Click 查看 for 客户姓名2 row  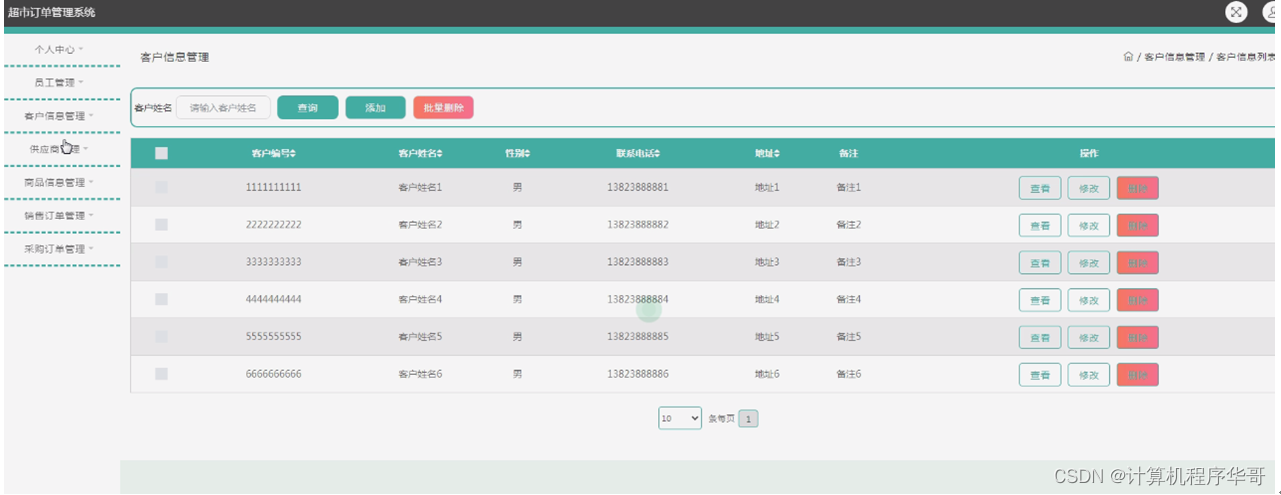click(1040, 225)
